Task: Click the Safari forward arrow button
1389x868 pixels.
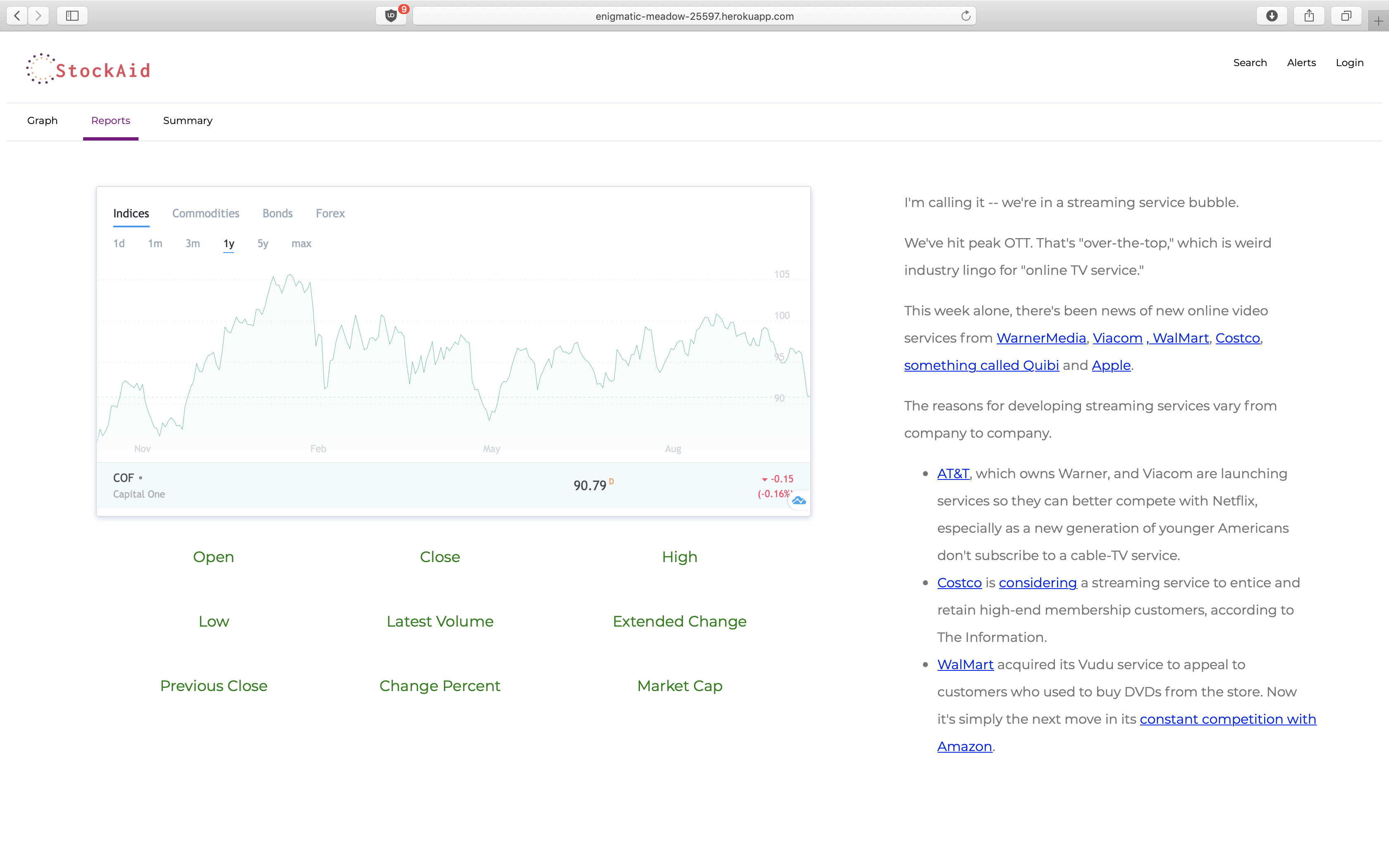Action: pos(38,16)
